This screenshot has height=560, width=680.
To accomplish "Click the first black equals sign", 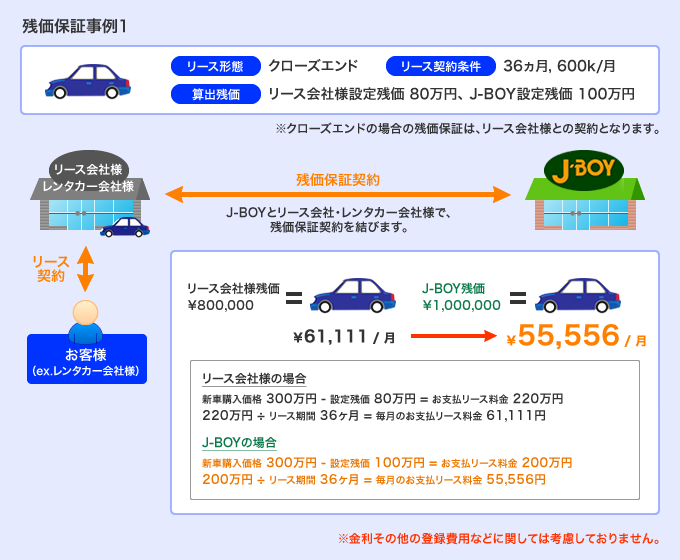I will 294,298.
